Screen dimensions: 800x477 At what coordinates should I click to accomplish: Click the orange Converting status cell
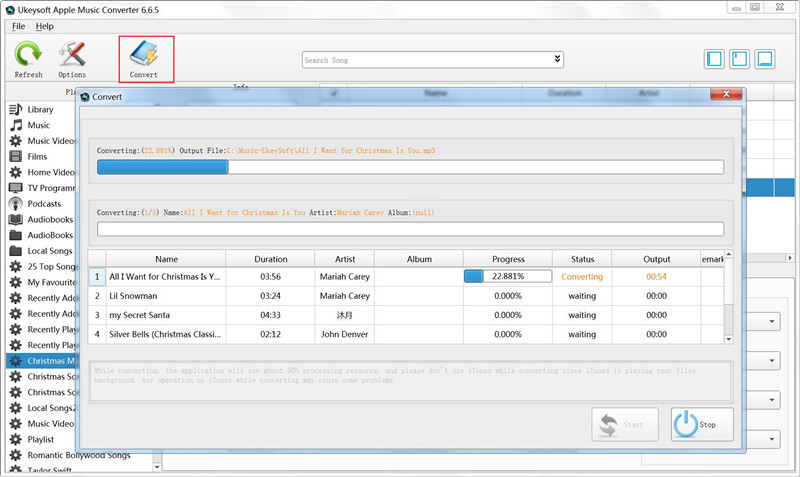(582, 277)
